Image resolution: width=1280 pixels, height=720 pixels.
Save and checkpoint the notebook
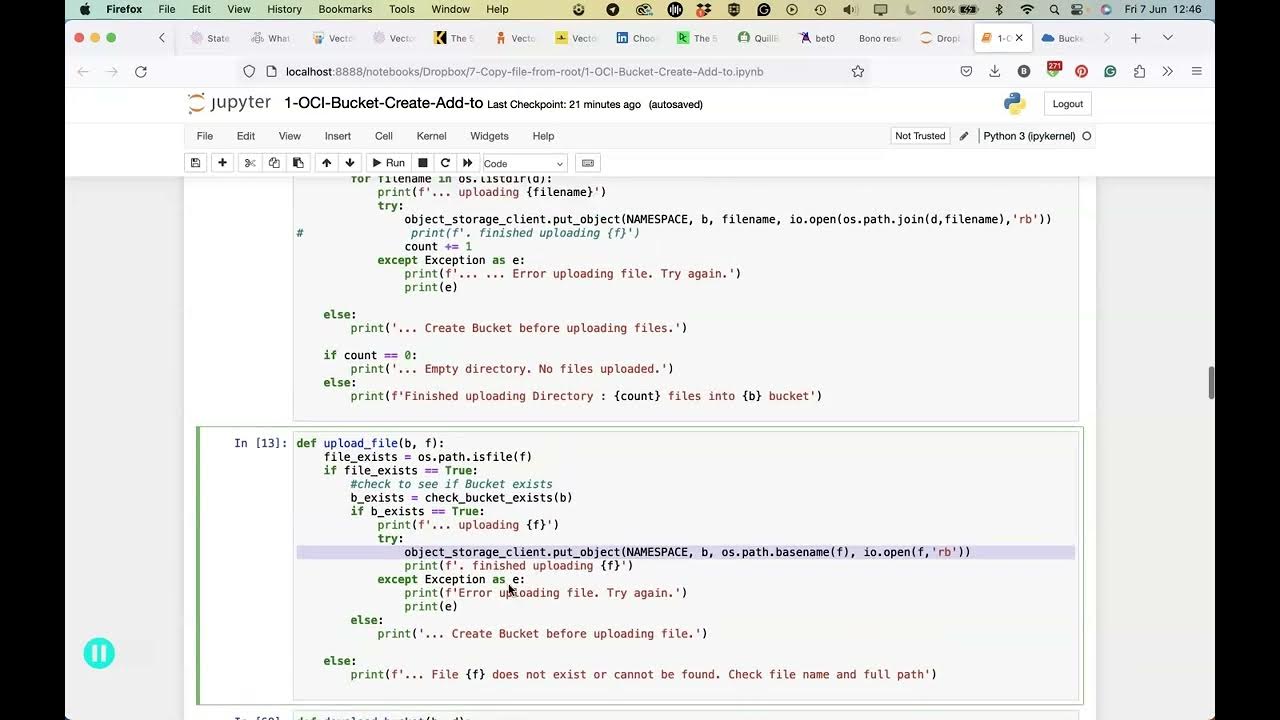point(196,163)
